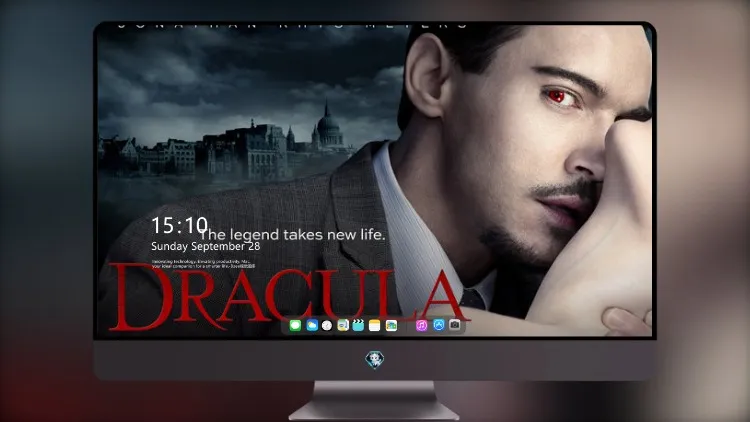Open the Clock app in the dock
The height and width of the screenshot is (422, 750).
tap(327, 326)
